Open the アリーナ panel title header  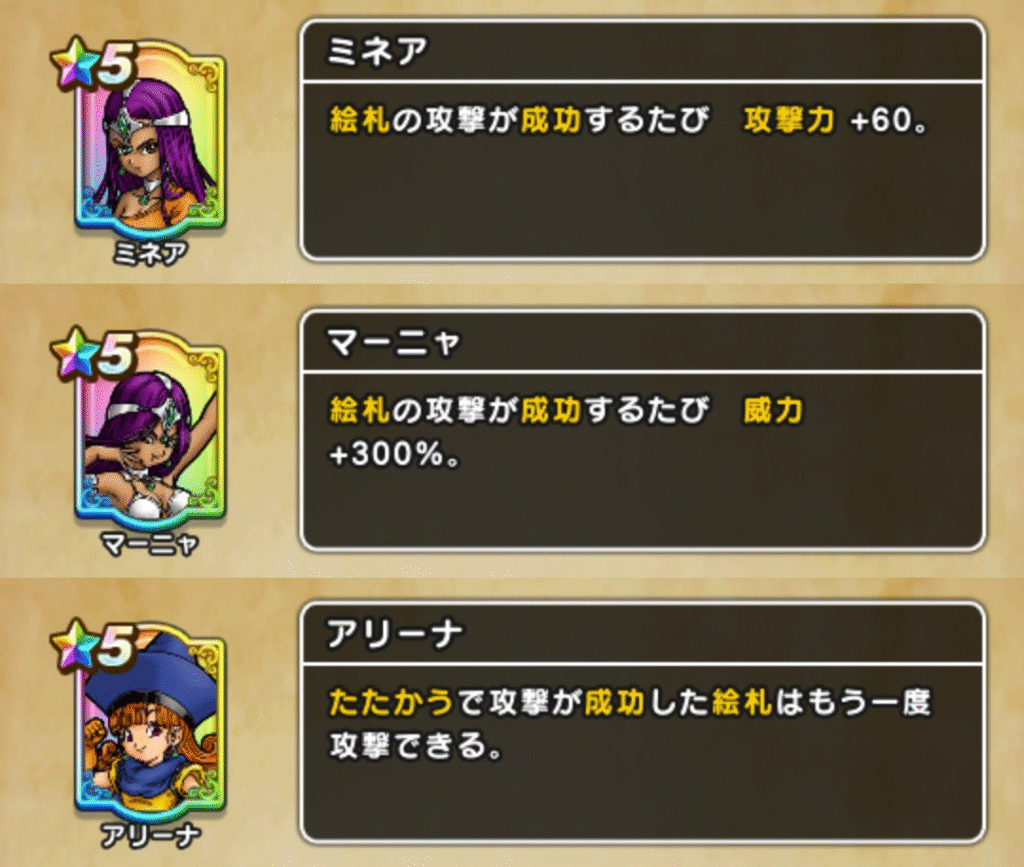(x=643, y=633)
